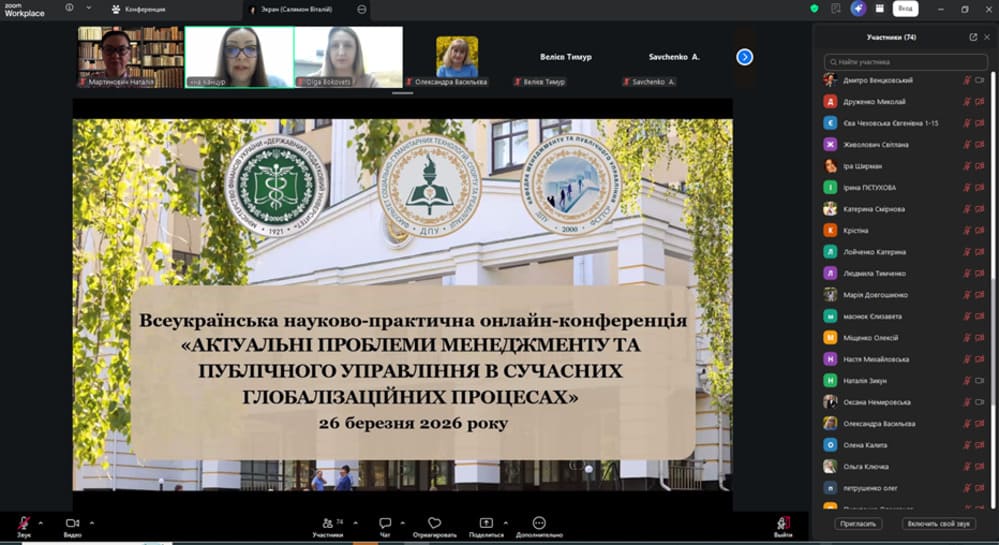Viewport: 999px width, 545px height.
Task: Select participant Міщенко Олексій
Action: point(905,338)
